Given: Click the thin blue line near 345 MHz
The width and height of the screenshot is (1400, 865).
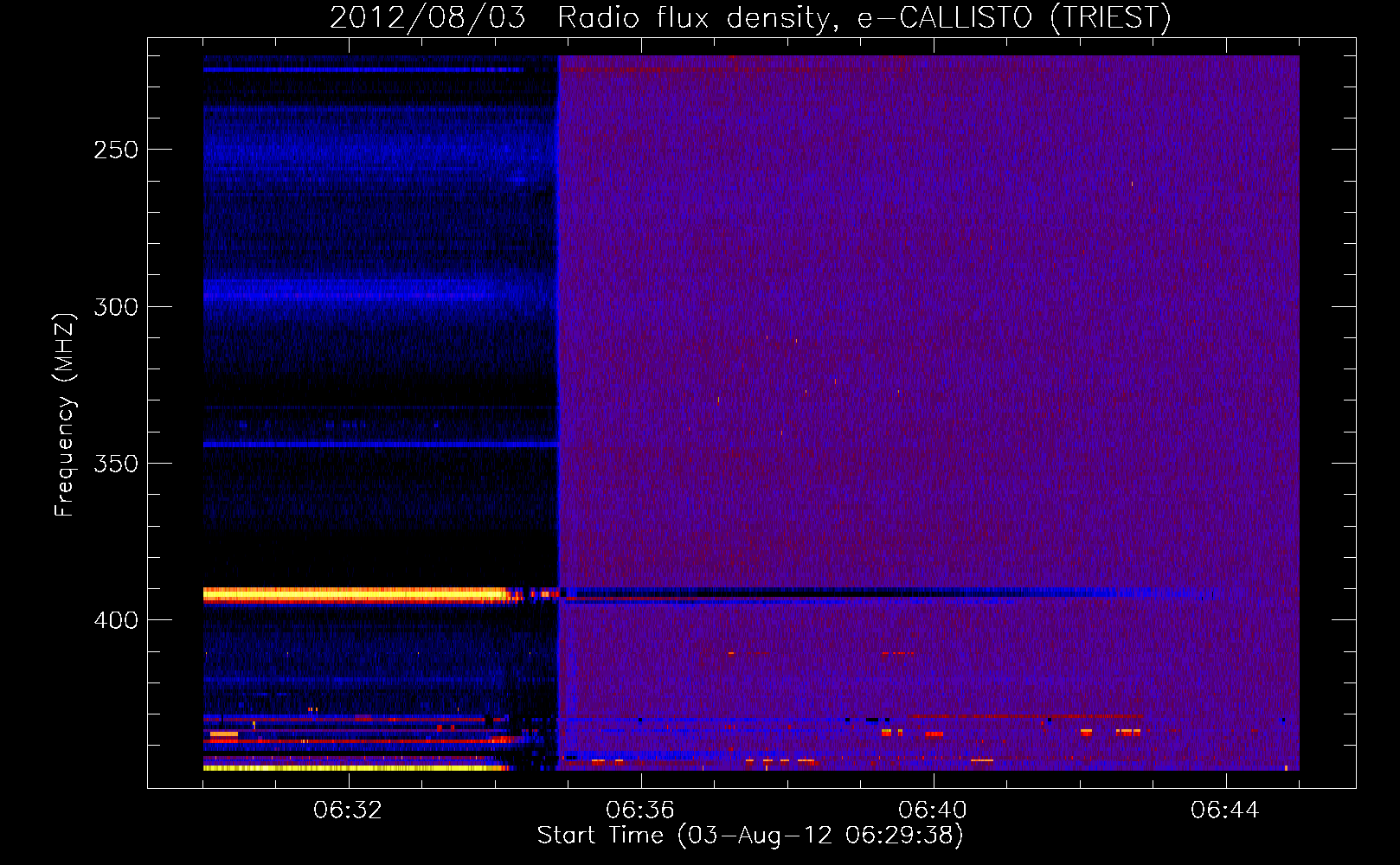Looking at the screenshot, I should [x=381, y=445].
